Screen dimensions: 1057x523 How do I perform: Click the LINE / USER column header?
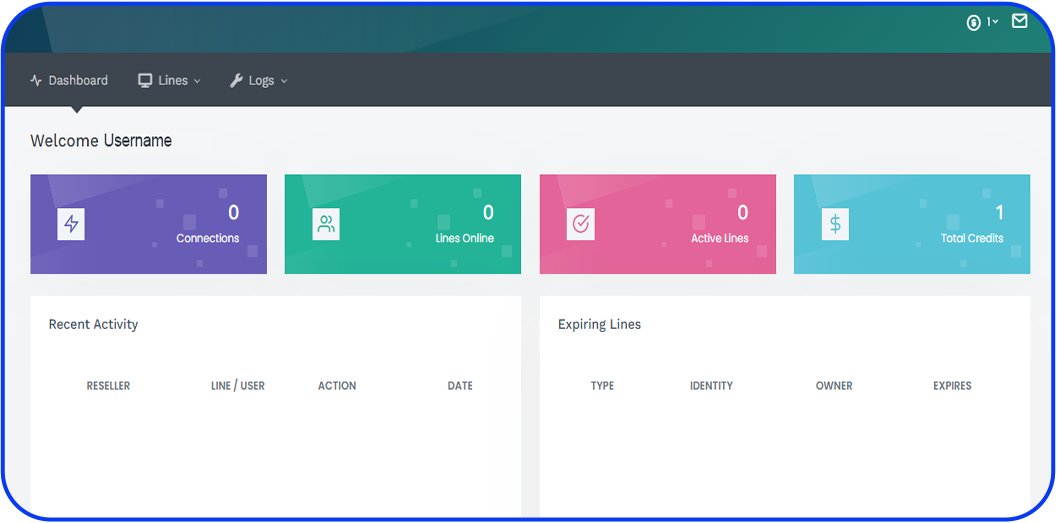[238, 386]
